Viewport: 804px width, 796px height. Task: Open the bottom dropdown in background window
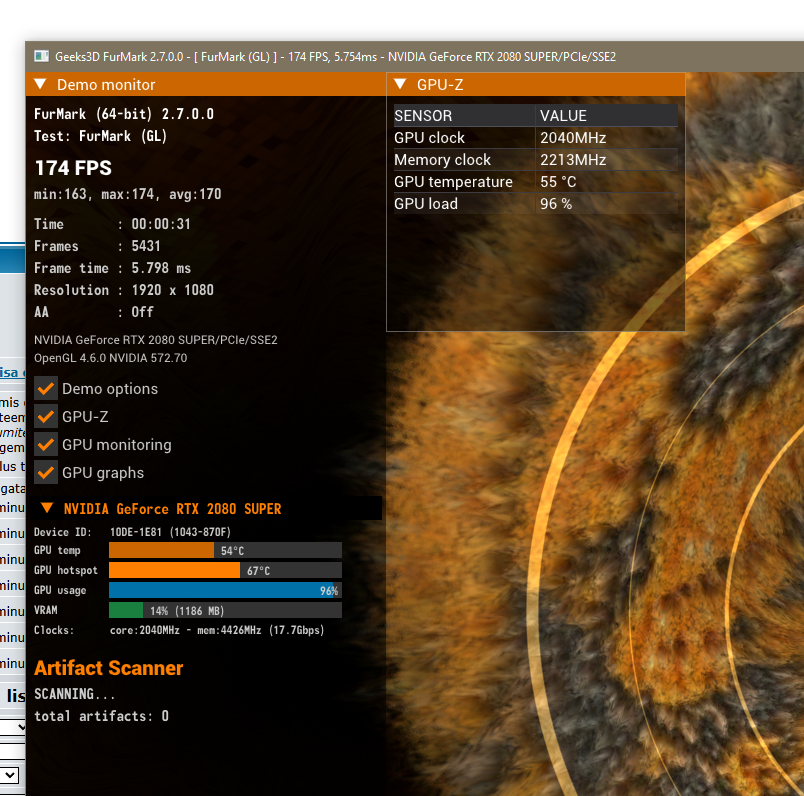coord(10,775)
